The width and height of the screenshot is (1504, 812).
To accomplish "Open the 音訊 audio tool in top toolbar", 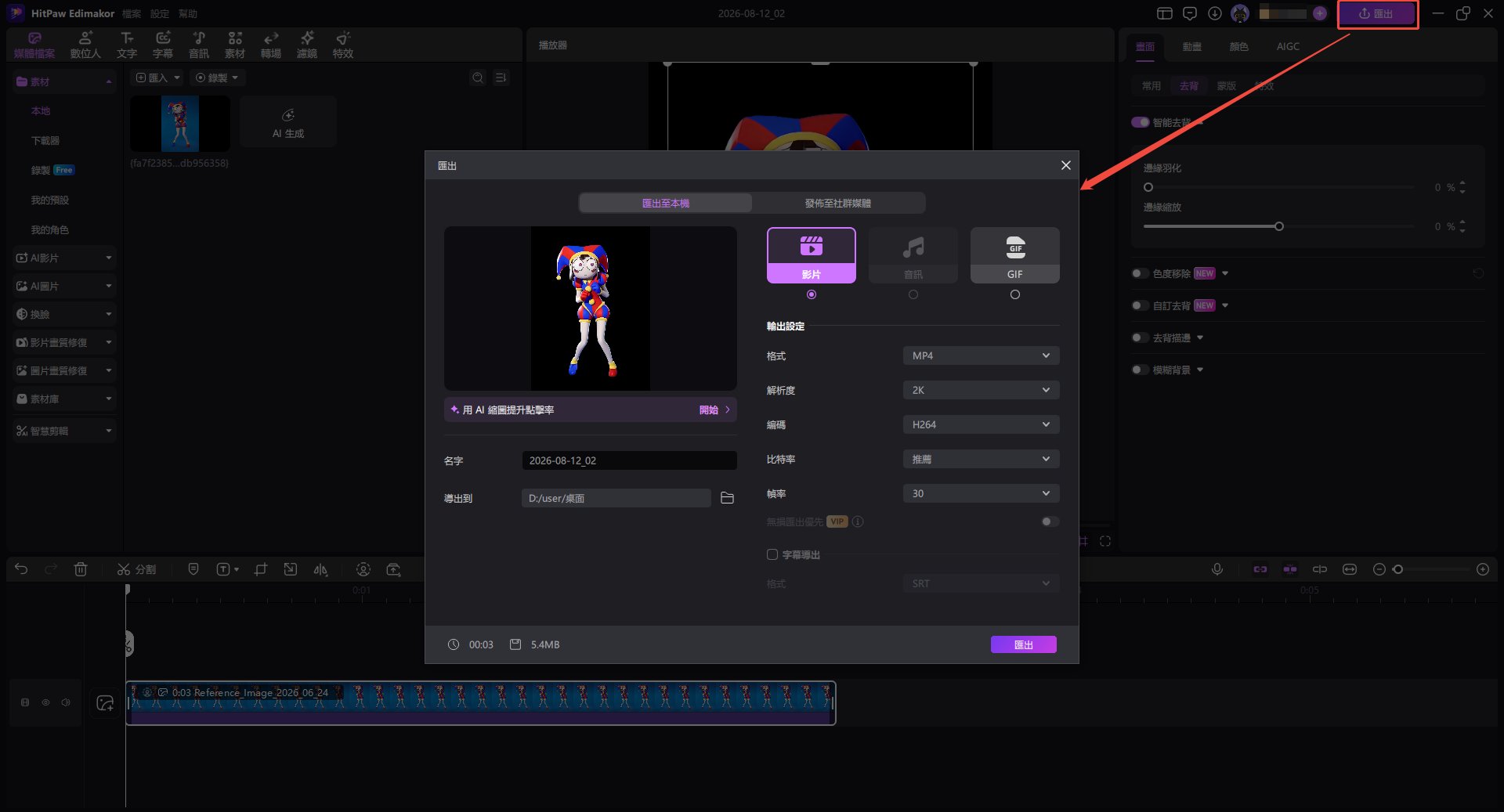I will (x=199, y=45).
